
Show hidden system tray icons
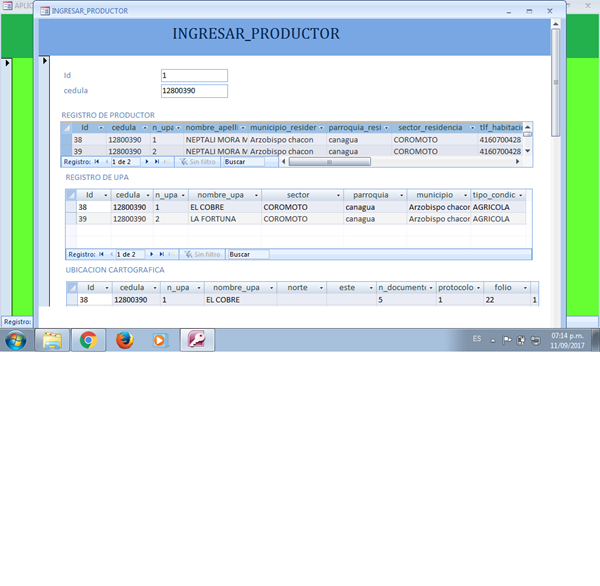[x=493, y=340]
